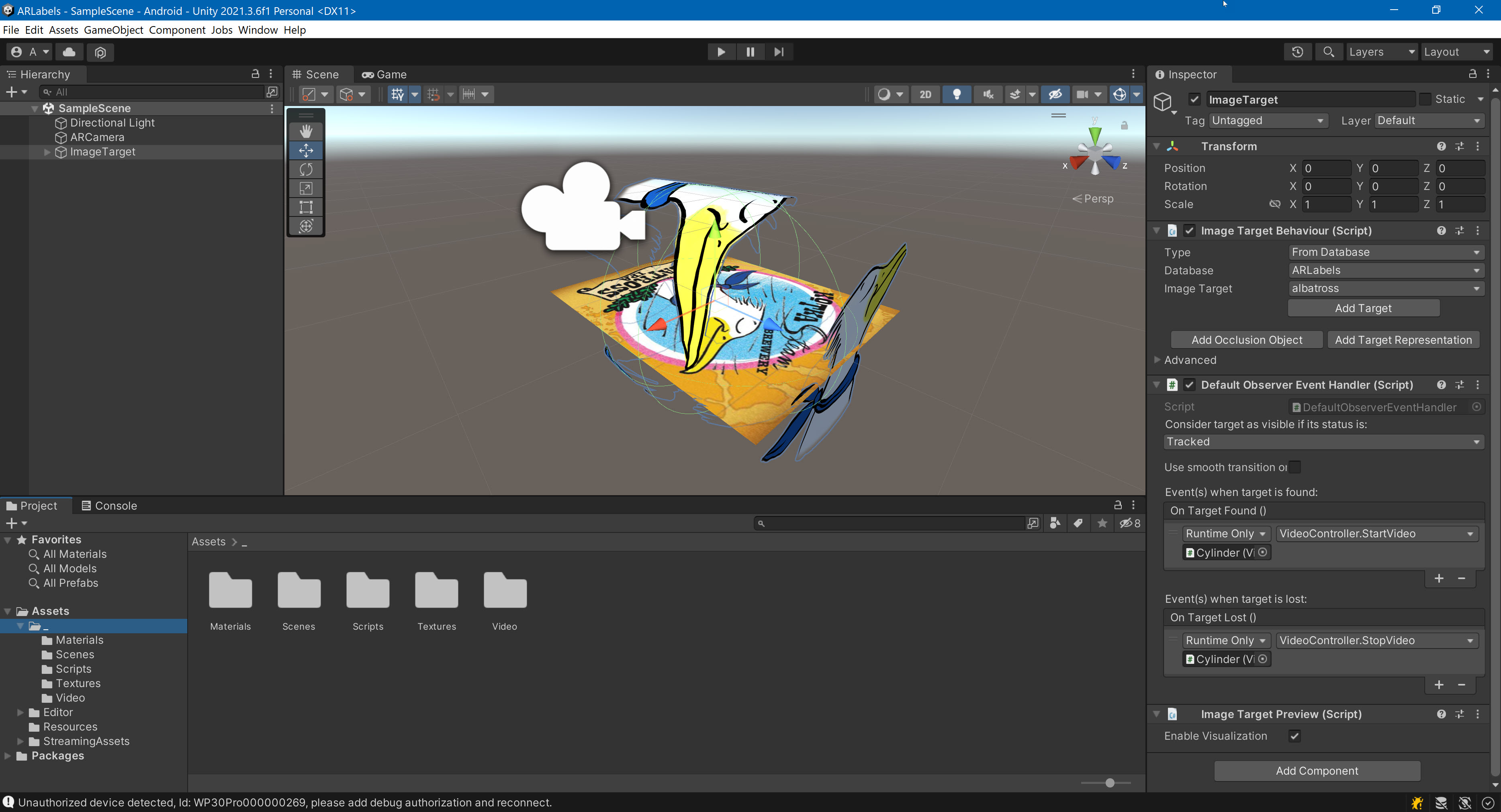Enable the Static checkbox
The image size is (1501, 812).
click(1425, 99)
